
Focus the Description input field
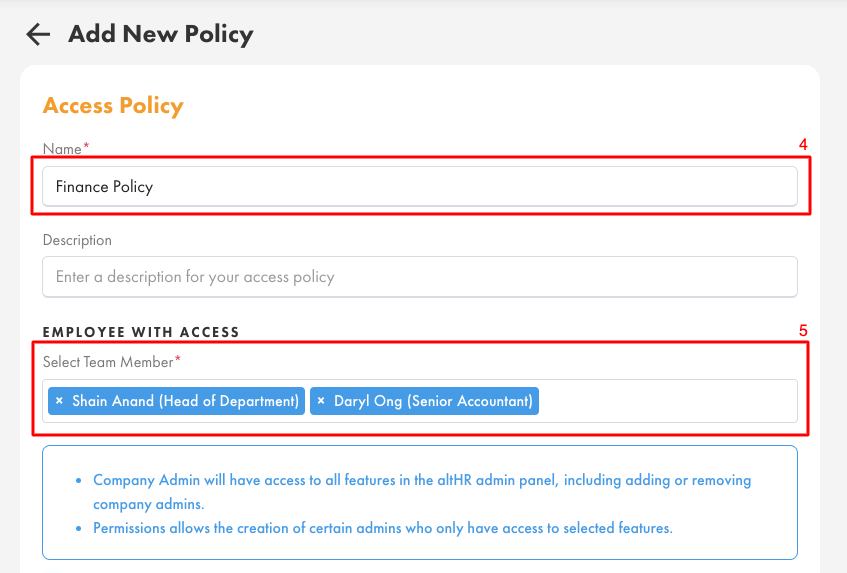[x=420, y=277]
